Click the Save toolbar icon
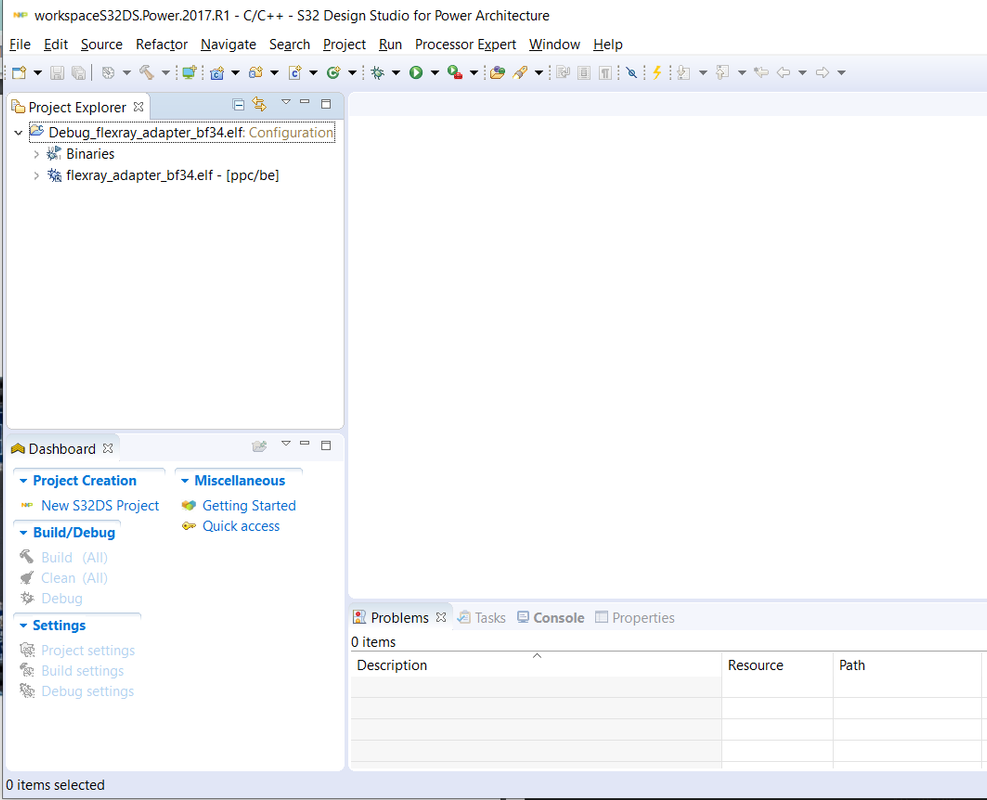Image resolution: width=987 pixels, height=800 pixels. pos(57,72)
